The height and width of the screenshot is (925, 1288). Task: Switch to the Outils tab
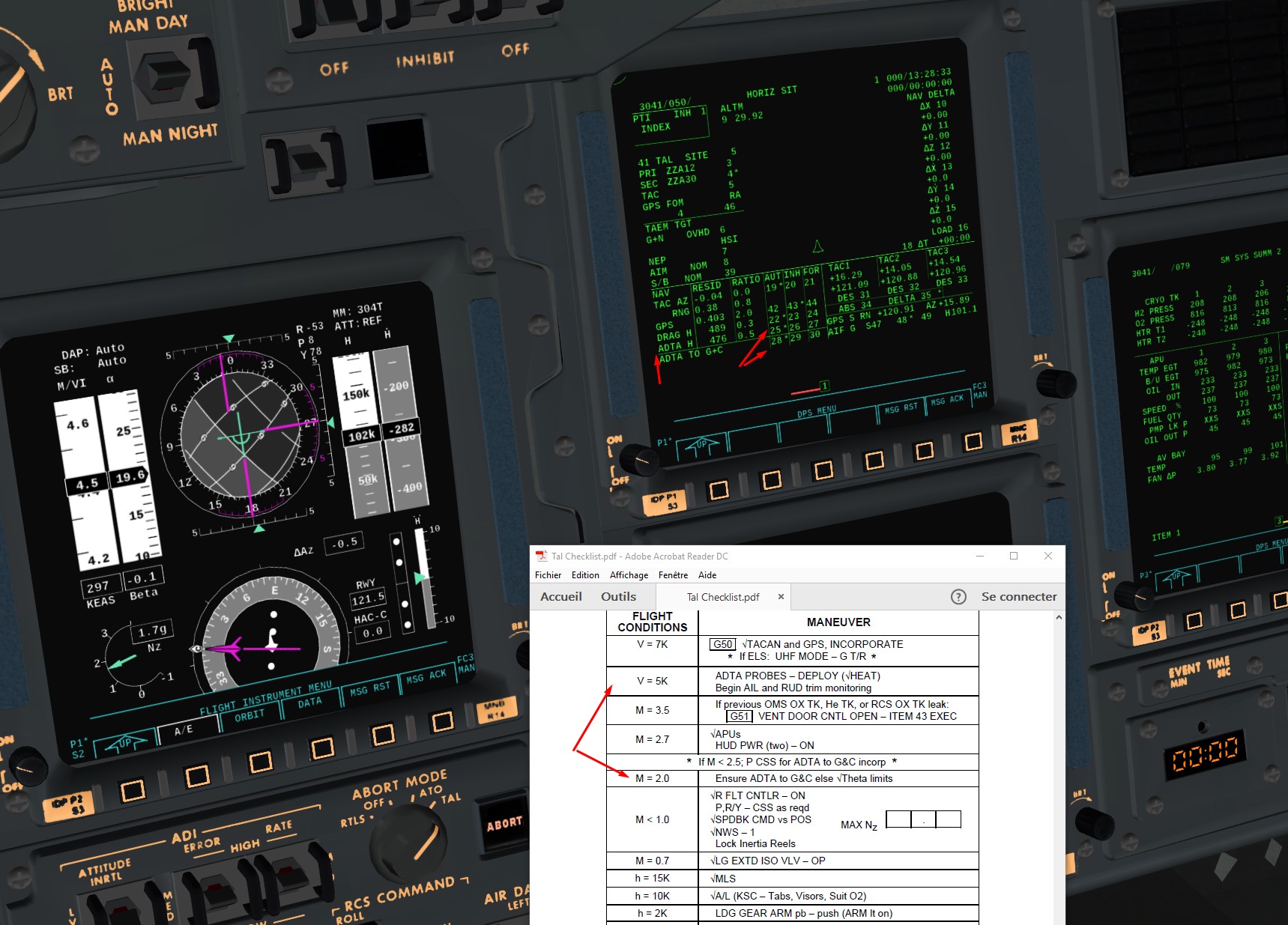tap(618, 597)
